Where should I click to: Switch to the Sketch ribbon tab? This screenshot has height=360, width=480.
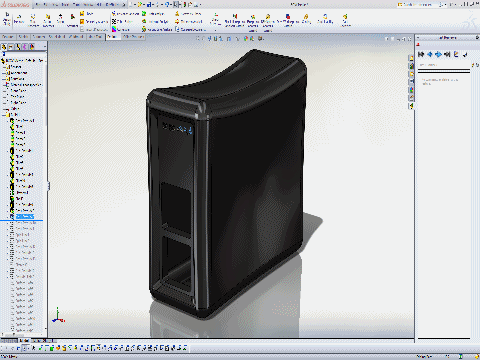click(x=23, y=37)
